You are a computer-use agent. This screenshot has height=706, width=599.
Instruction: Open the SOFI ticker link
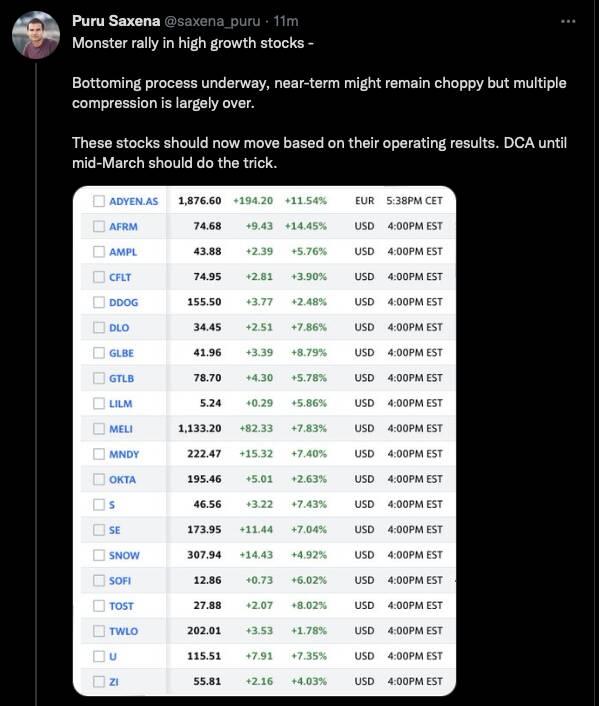(120, 581)
